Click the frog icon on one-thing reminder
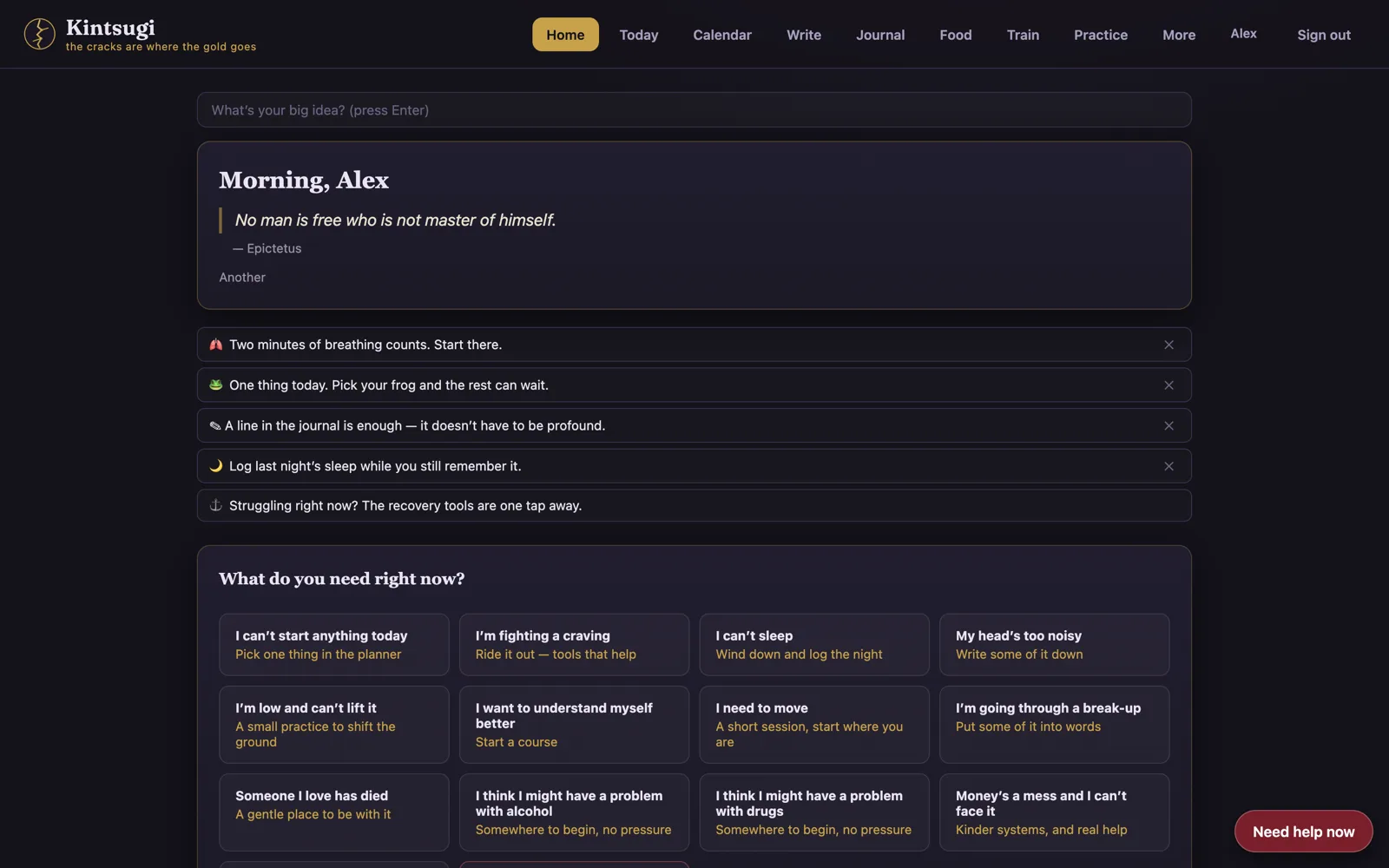This screenshot has height=868, width=1389. [x=216, y=385]
